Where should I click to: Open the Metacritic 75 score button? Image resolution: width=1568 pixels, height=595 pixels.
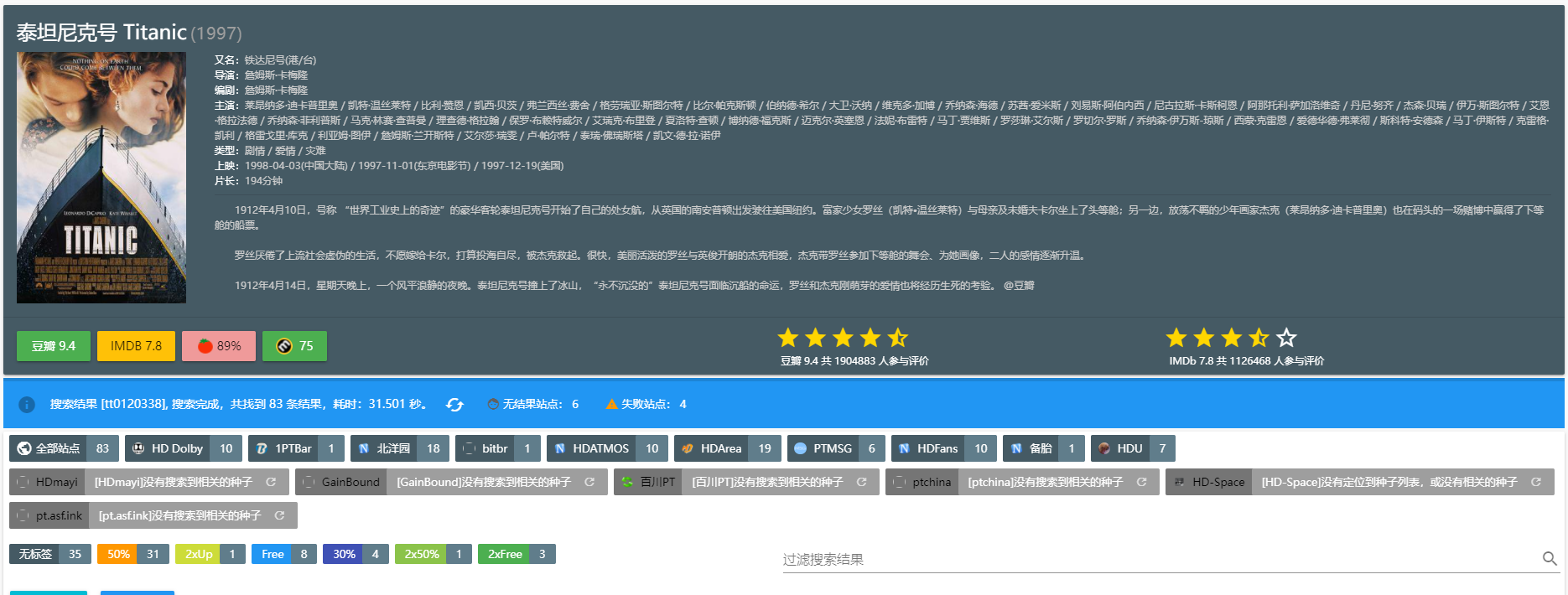coord(294,346)
